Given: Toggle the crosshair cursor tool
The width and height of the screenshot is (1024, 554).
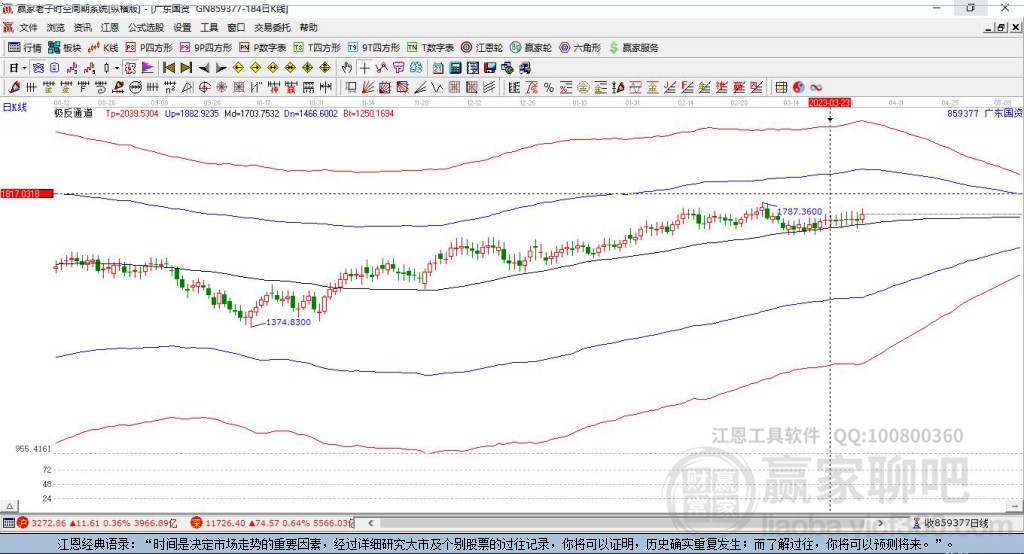Looking at the screenshot, I should (364, 68).
